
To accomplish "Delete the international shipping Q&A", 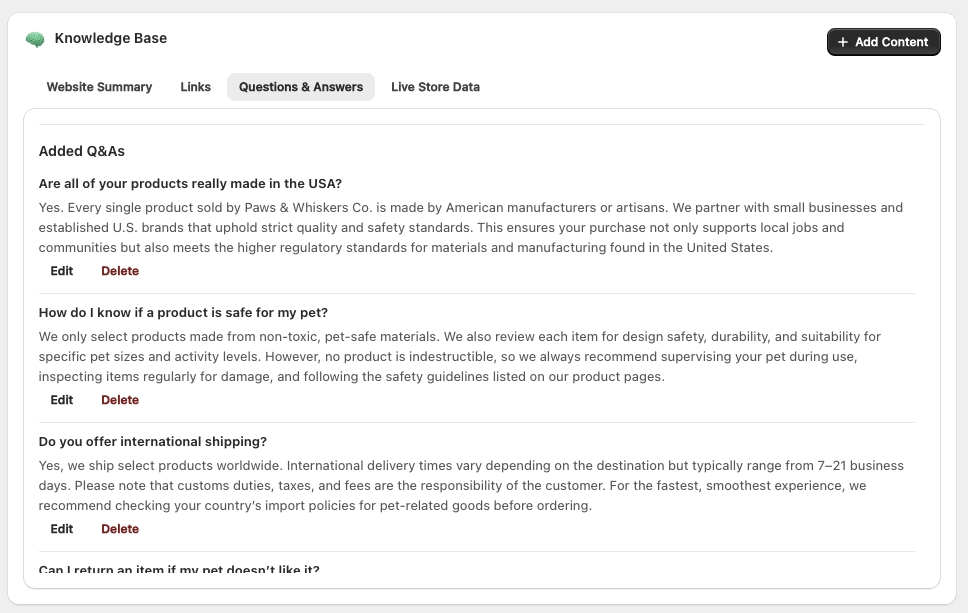I will [x=120, y=529].
